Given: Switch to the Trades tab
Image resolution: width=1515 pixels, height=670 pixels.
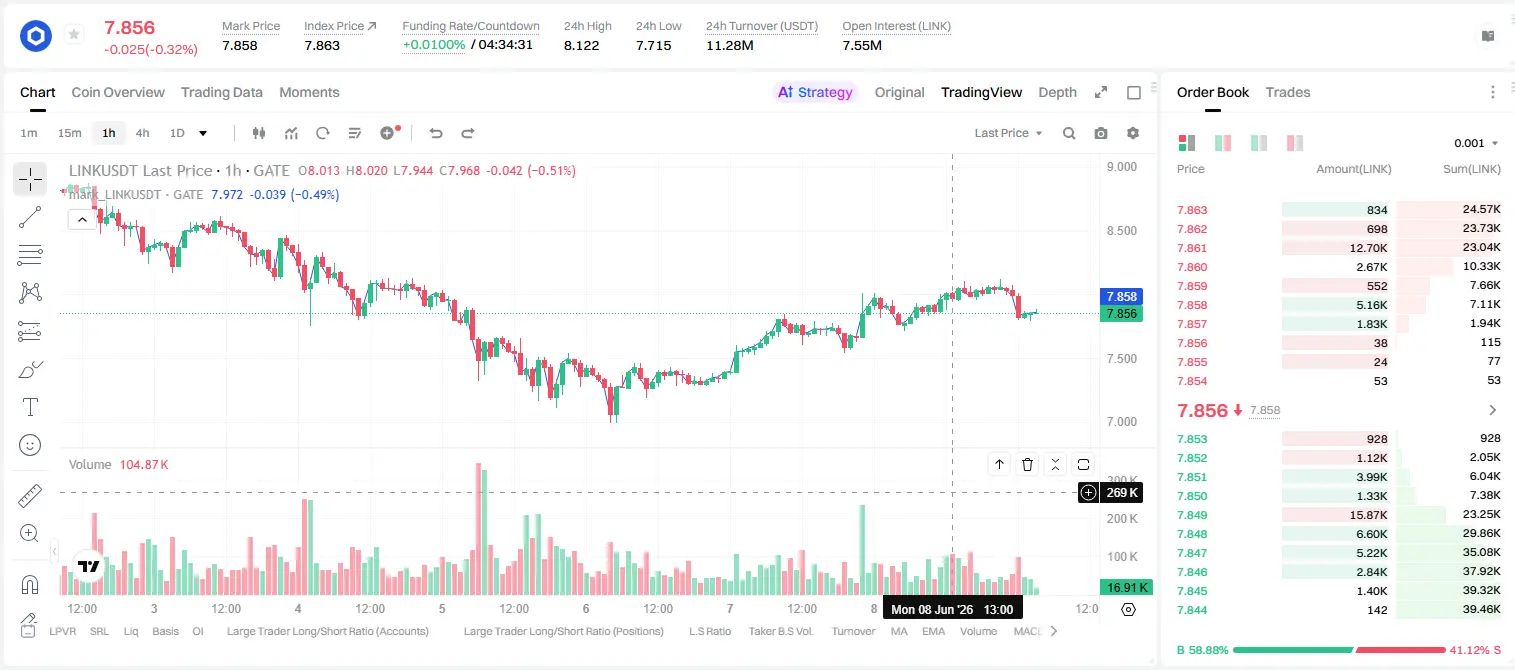Looking at the screenshot, I should [x=1288, y=92].
